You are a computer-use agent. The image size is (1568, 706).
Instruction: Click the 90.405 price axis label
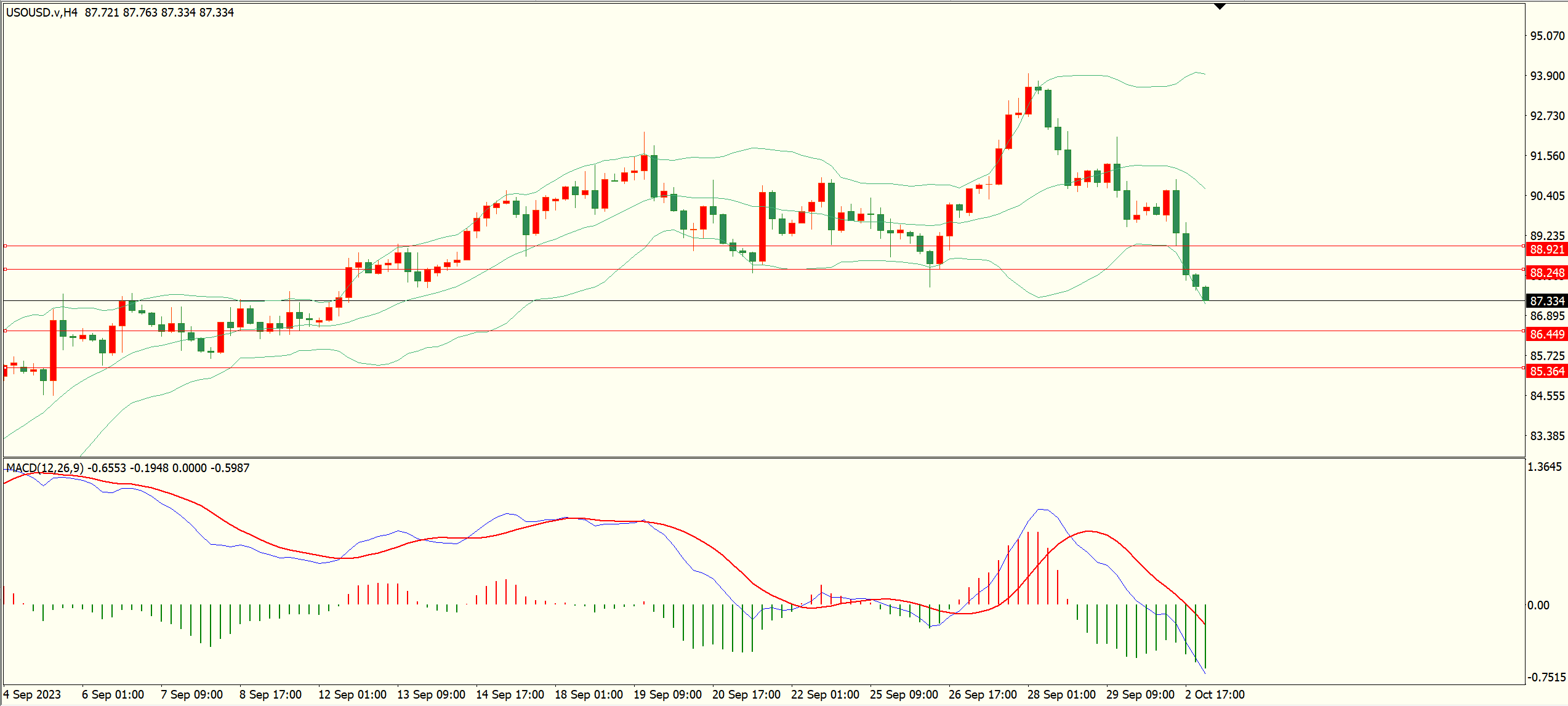pyautogui.click(x=1547, y=196)
